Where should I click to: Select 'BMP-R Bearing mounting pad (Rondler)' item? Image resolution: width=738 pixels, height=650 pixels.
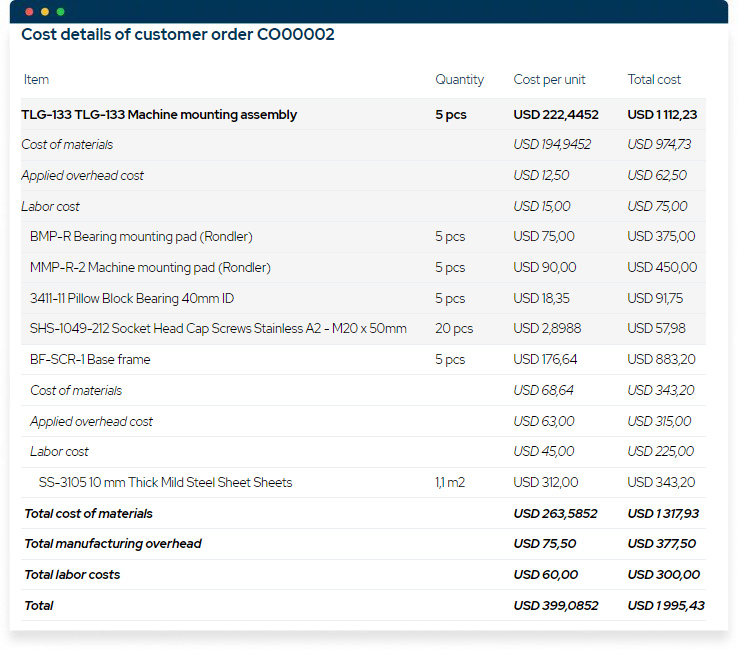(141, 236)
